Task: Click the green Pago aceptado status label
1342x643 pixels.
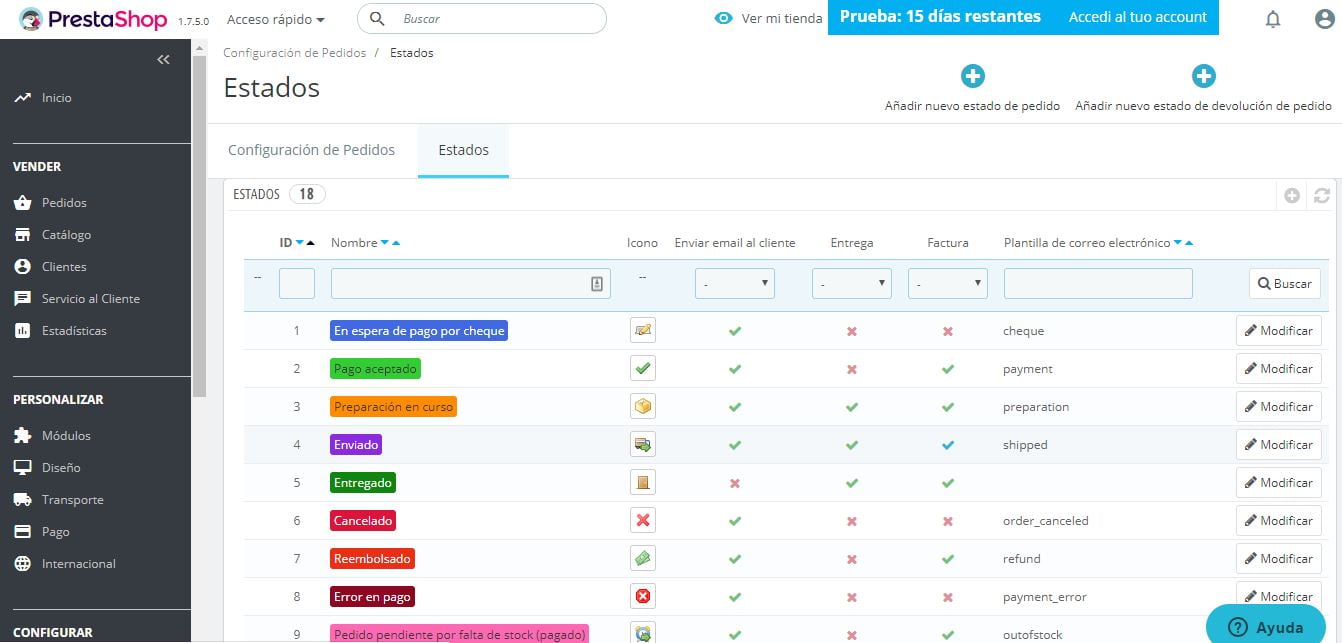Action: 374,368
